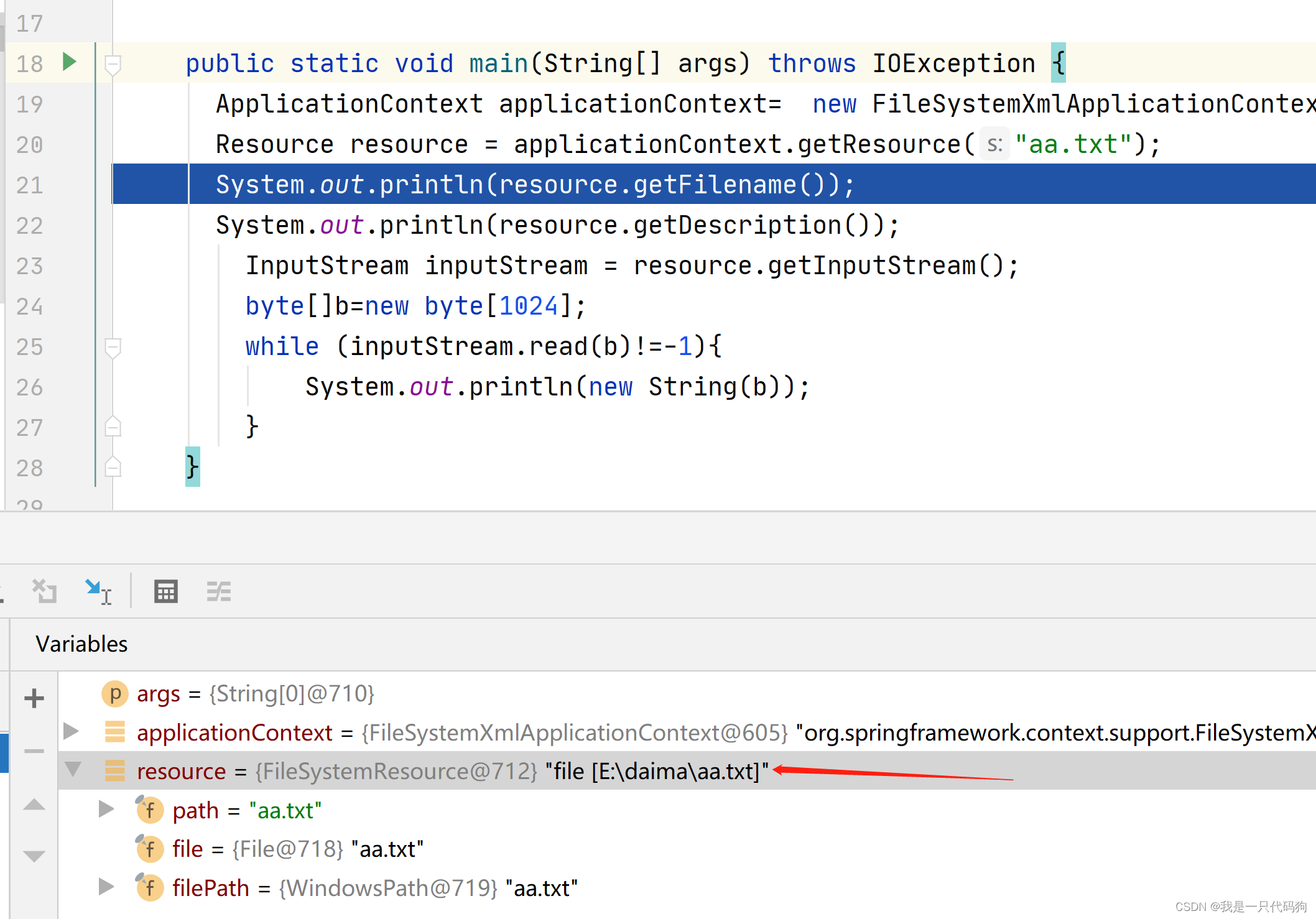Expand the path field node
The height and width of the screenshot is (919, 1316).
pos(106,809)
